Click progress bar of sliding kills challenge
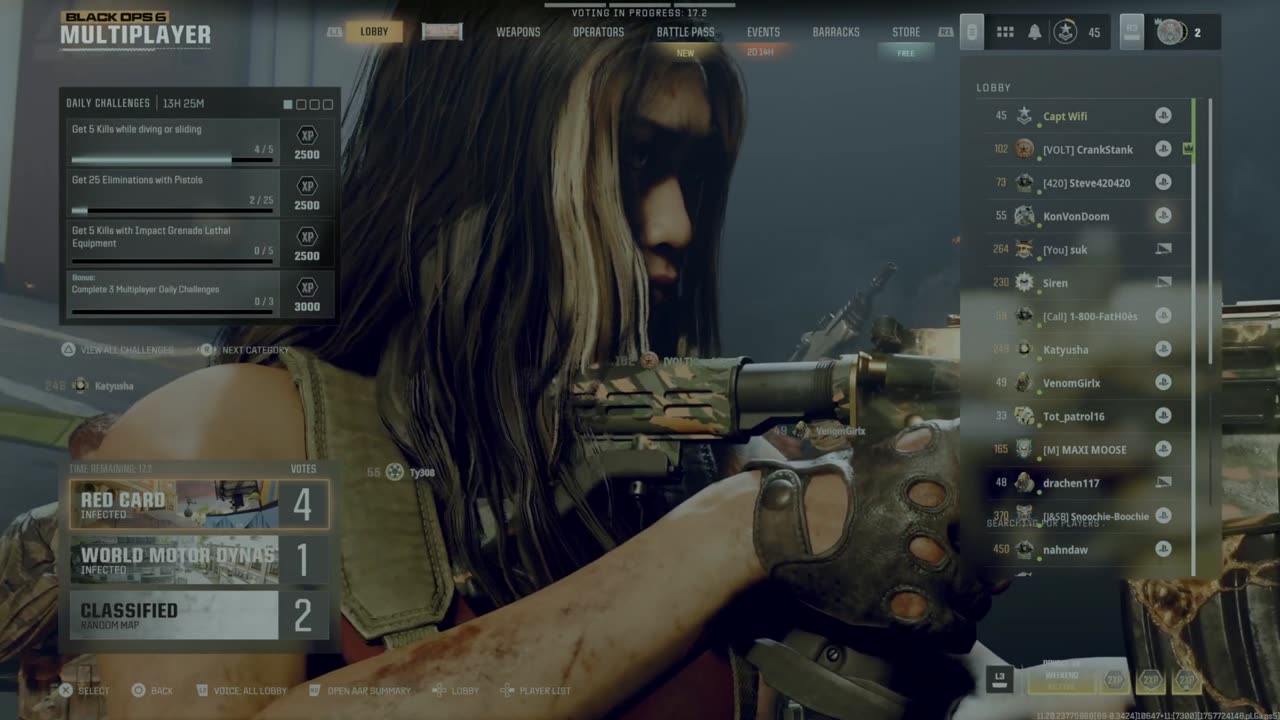 click(172, 160)
